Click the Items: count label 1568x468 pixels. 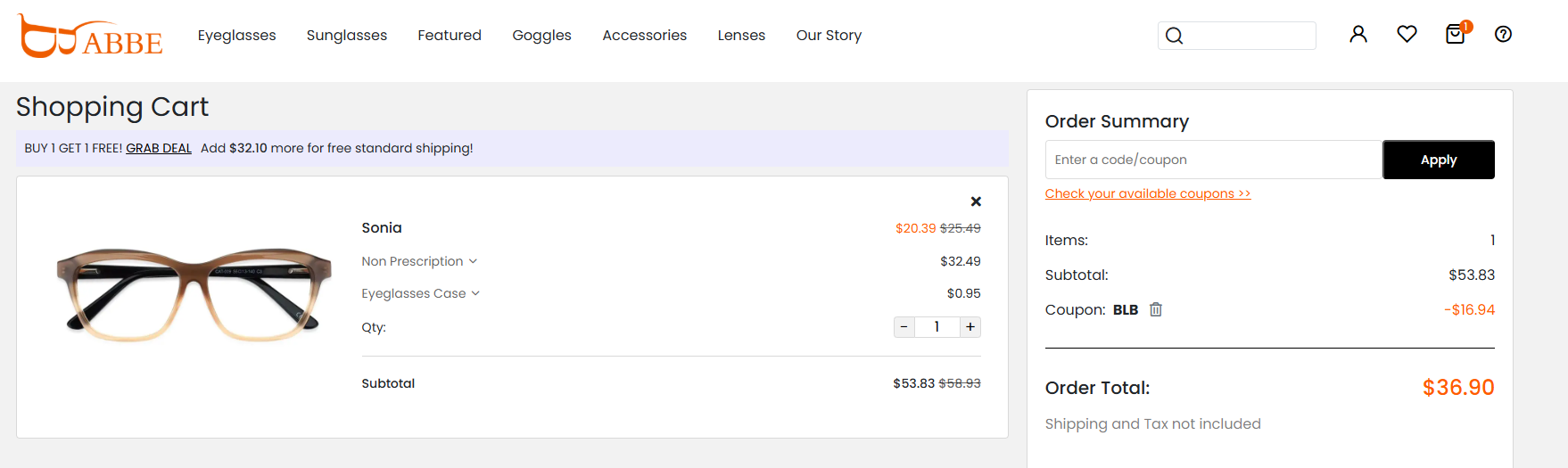(x=1067, y=240)
